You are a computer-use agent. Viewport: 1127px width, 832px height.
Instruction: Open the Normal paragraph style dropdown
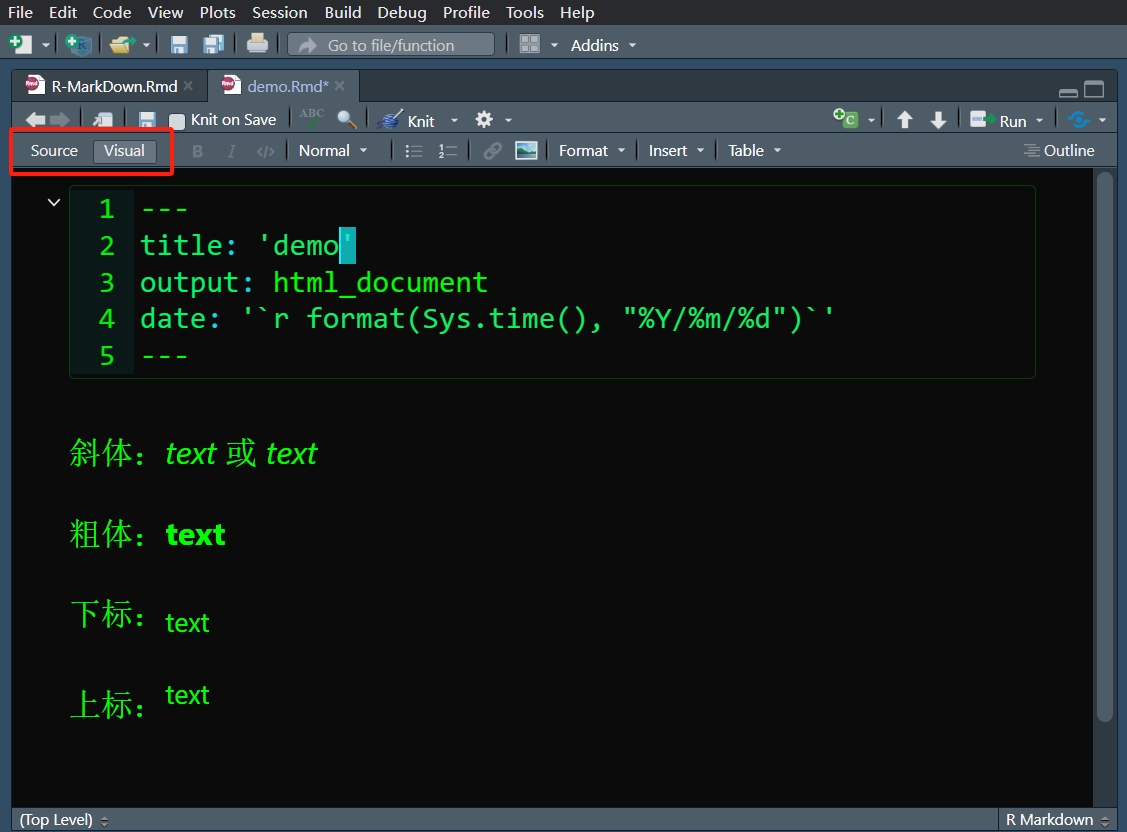[333, 151]
